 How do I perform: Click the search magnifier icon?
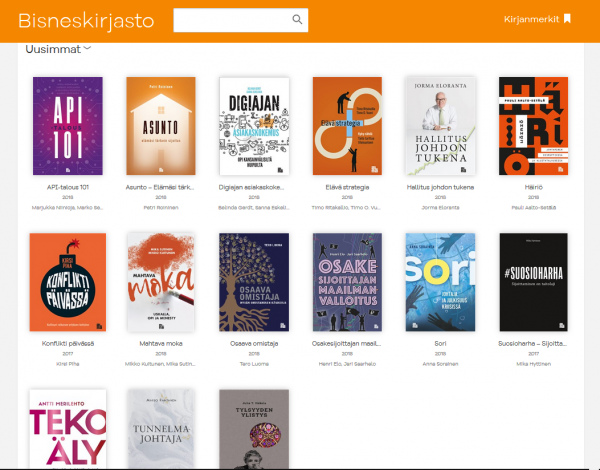(297, 20)
